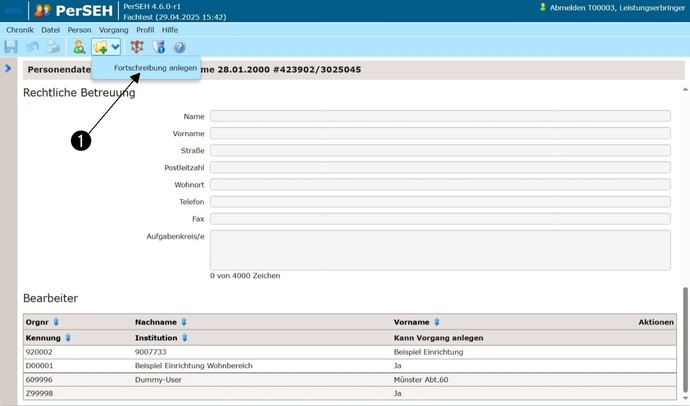Click the new folder plus icon
This screenshot has width=690, height=406.
100,47
